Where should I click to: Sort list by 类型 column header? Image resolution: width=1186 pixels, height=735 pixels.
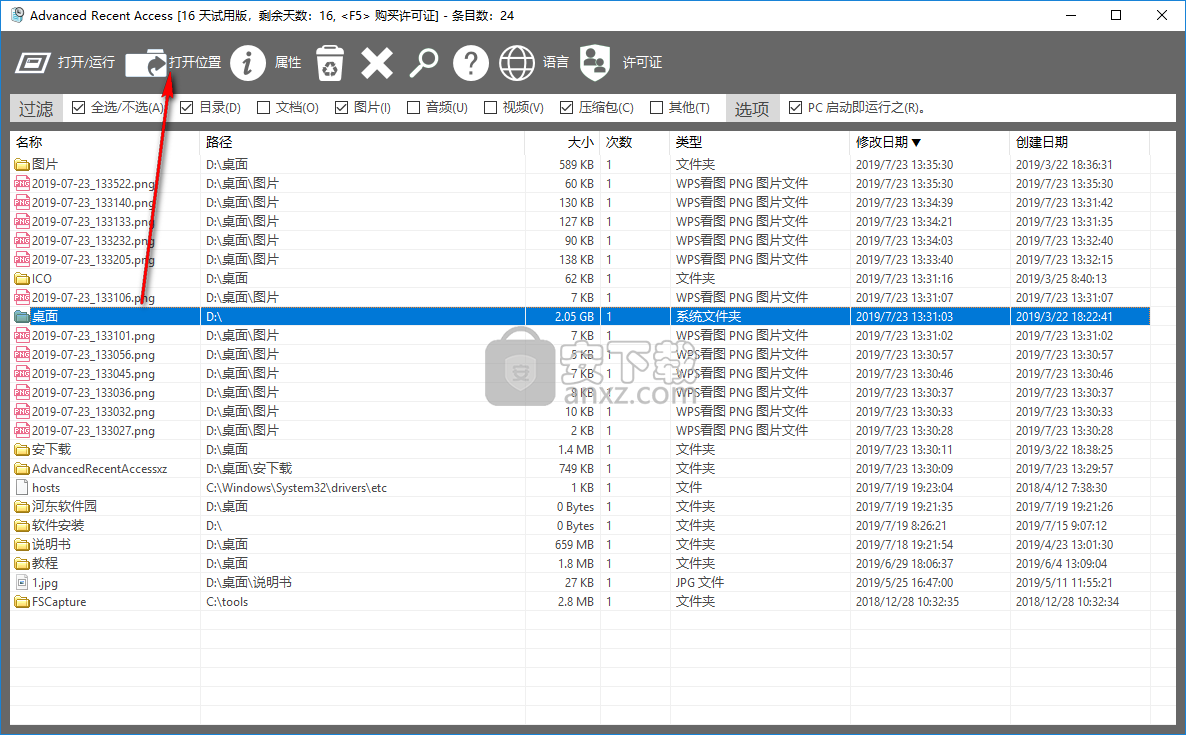point(759,142)
